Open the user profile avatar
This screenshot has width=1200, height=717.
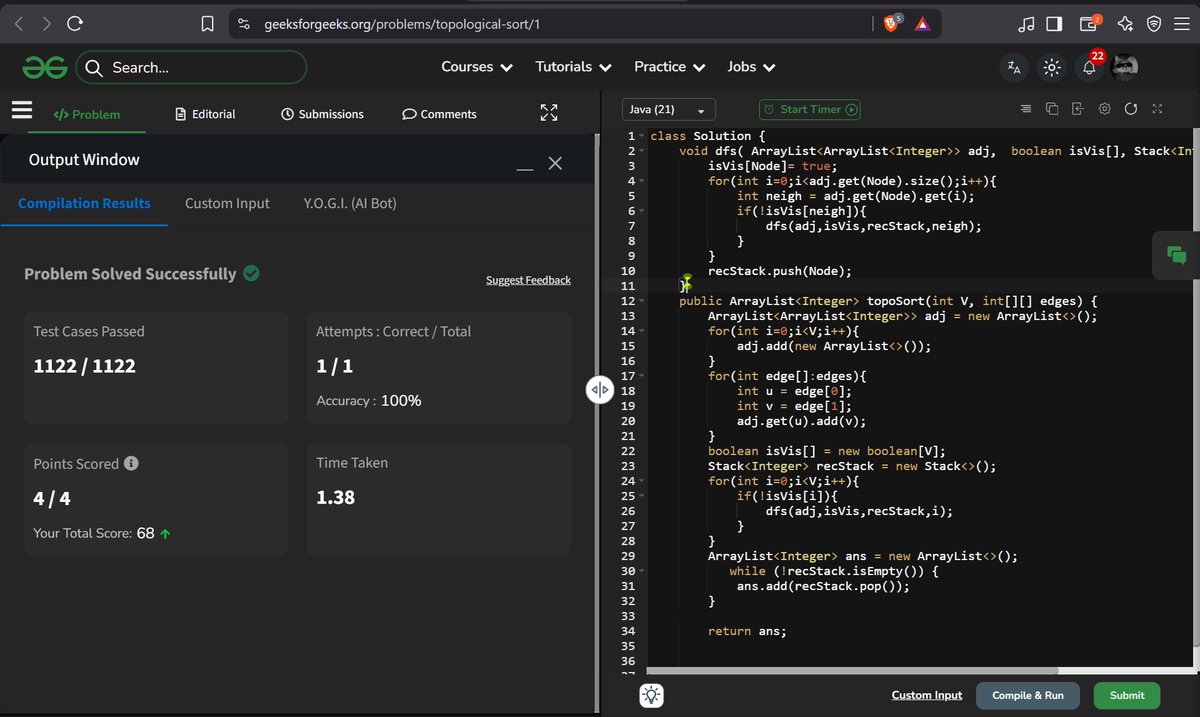(1125, 68)
